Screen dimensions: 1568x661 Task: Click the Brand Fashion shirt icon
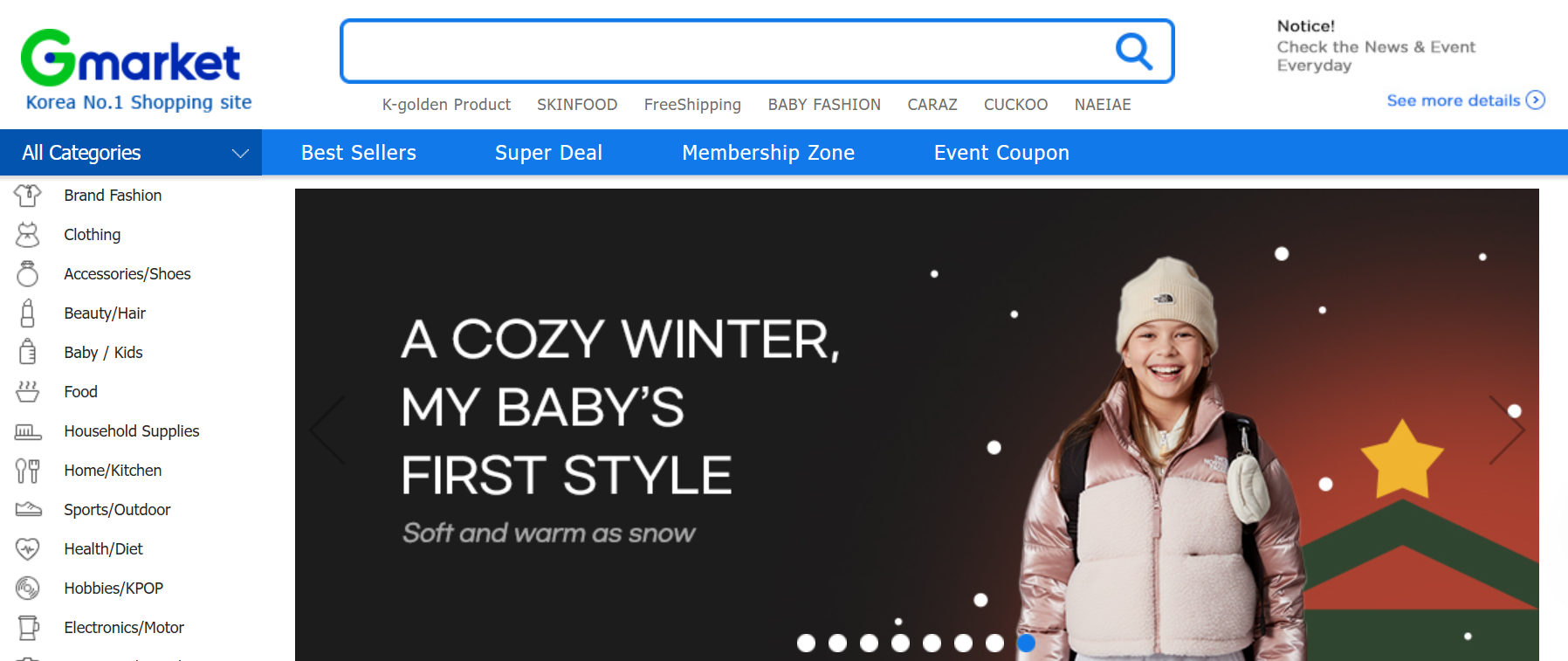[x=28, y=196]
